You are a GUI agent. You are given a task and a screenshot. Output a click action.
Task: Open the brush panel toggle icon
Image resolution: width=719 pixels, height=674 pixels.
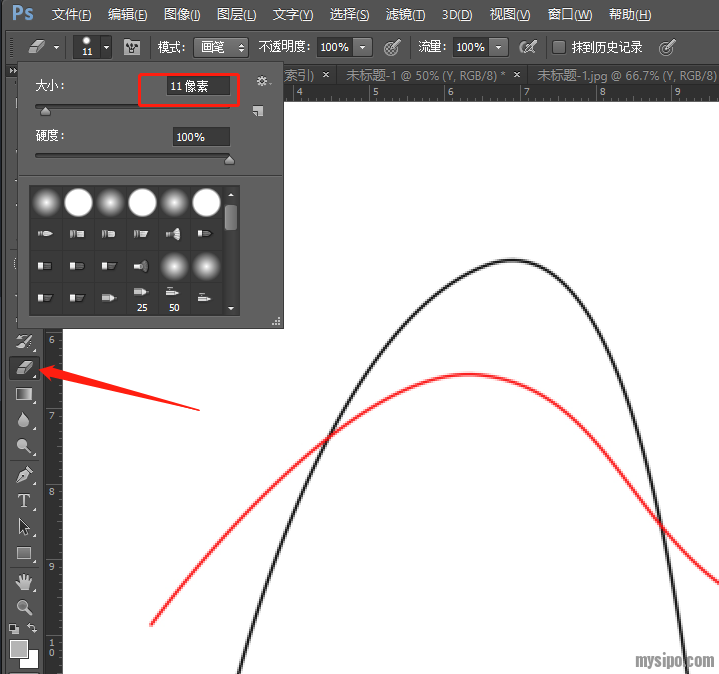coord(131,47)
